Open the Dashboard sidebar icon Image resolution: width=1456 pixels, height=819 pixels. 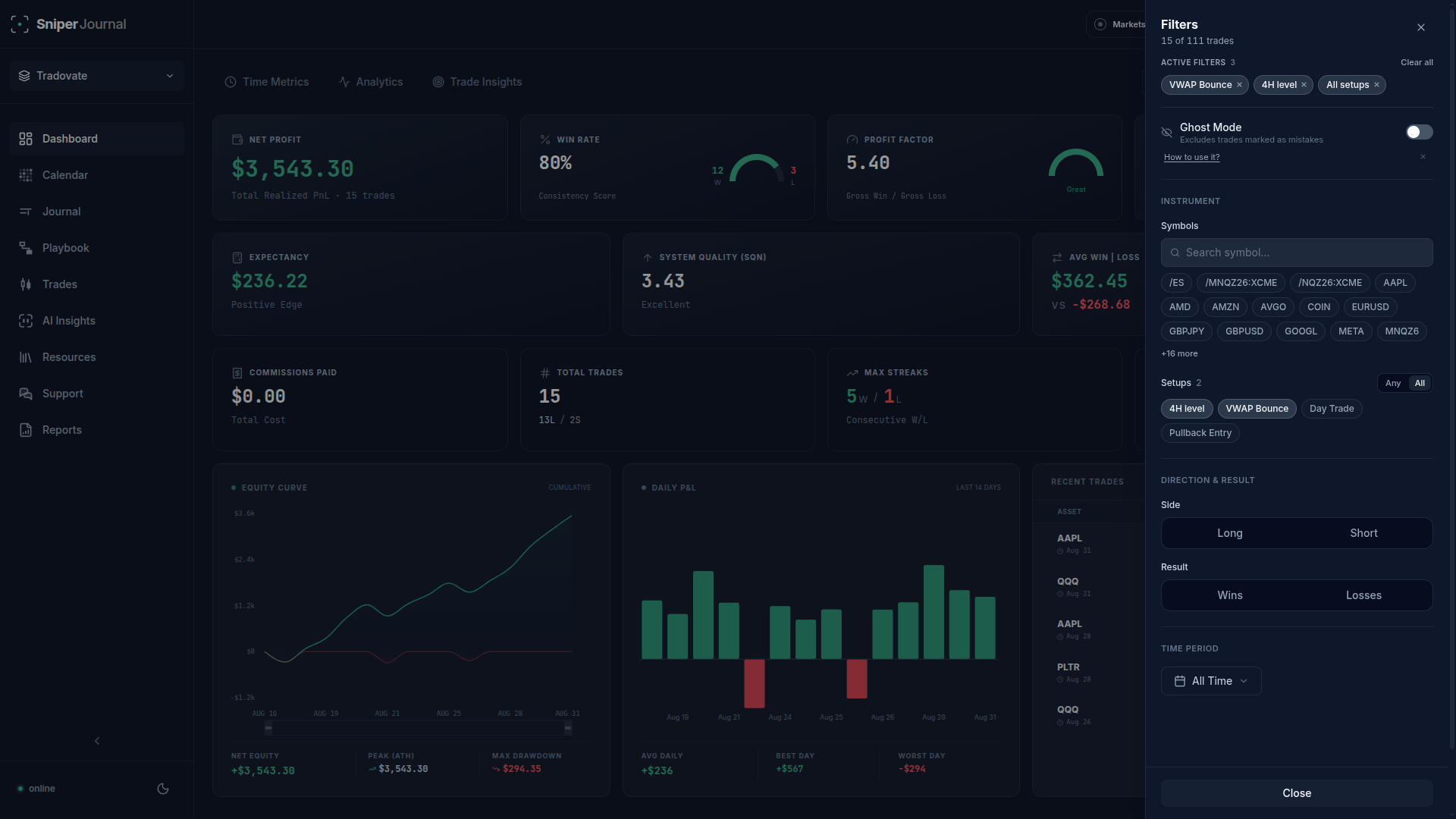26,139
